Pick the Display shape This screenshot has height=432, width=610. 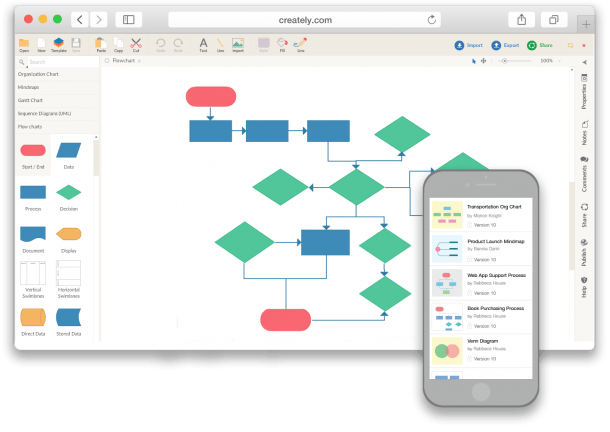click(68, 234)
